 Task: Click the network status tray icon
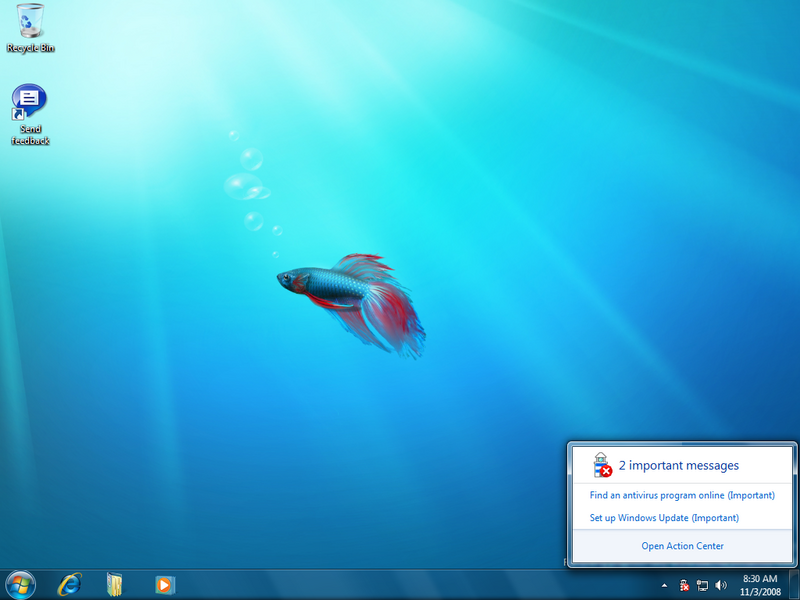[702, 585]
